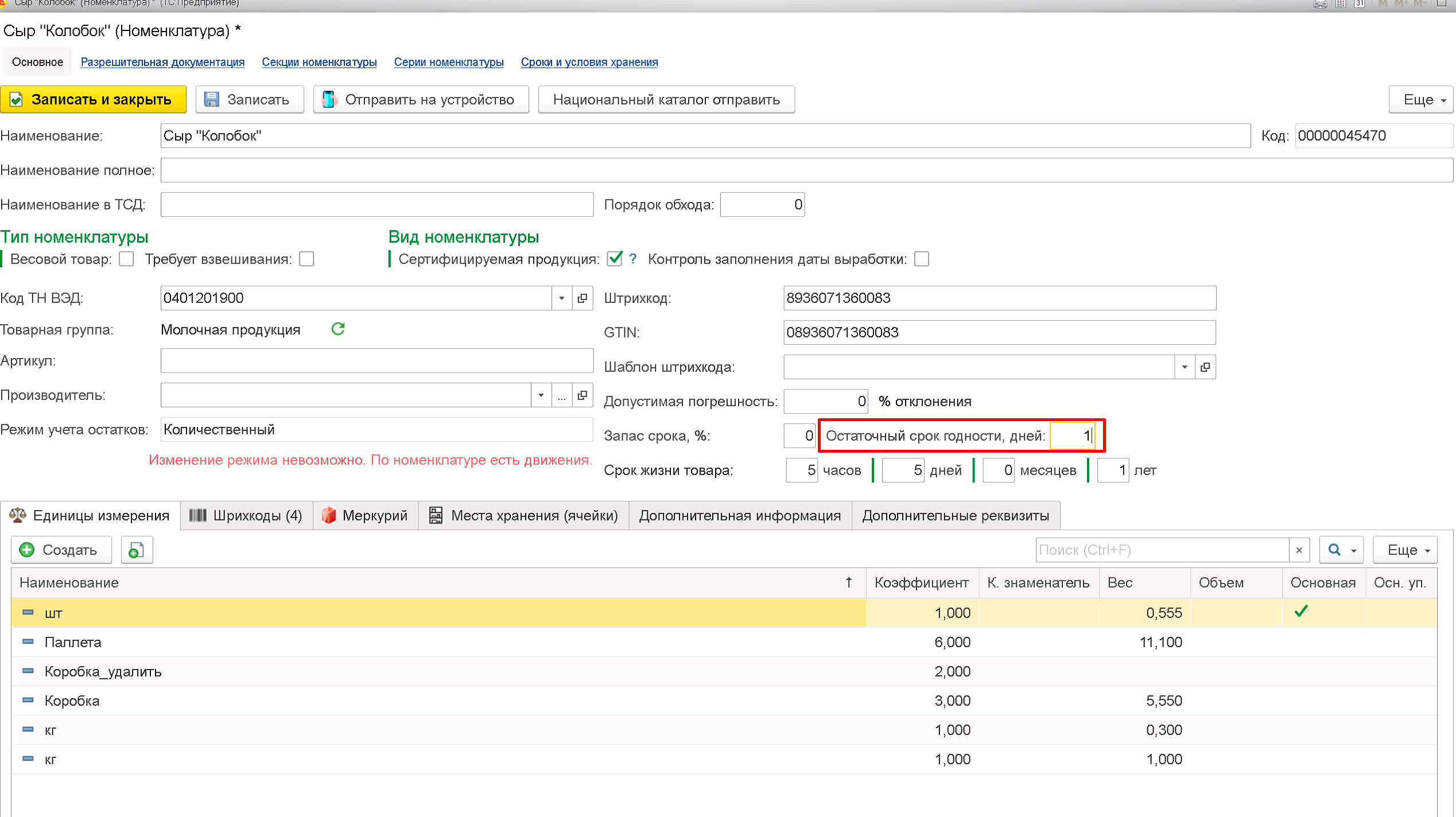Image resolution: width=1456 pixels, height=817 pixels.
Task: Toggle the Требует взвешивания checkbox
Action: tap(307, 259)
